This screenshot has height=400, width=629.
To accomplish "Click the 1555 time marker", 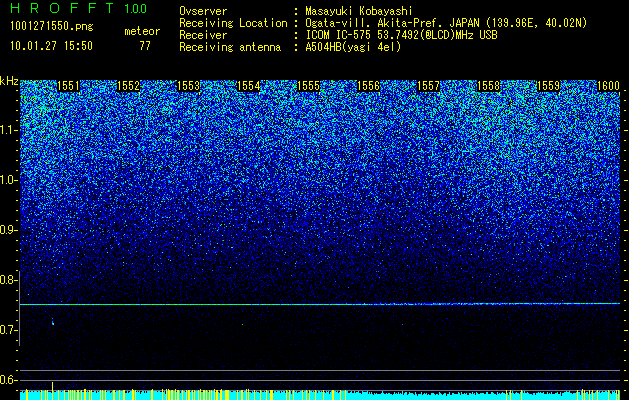I will pos(308,86).
